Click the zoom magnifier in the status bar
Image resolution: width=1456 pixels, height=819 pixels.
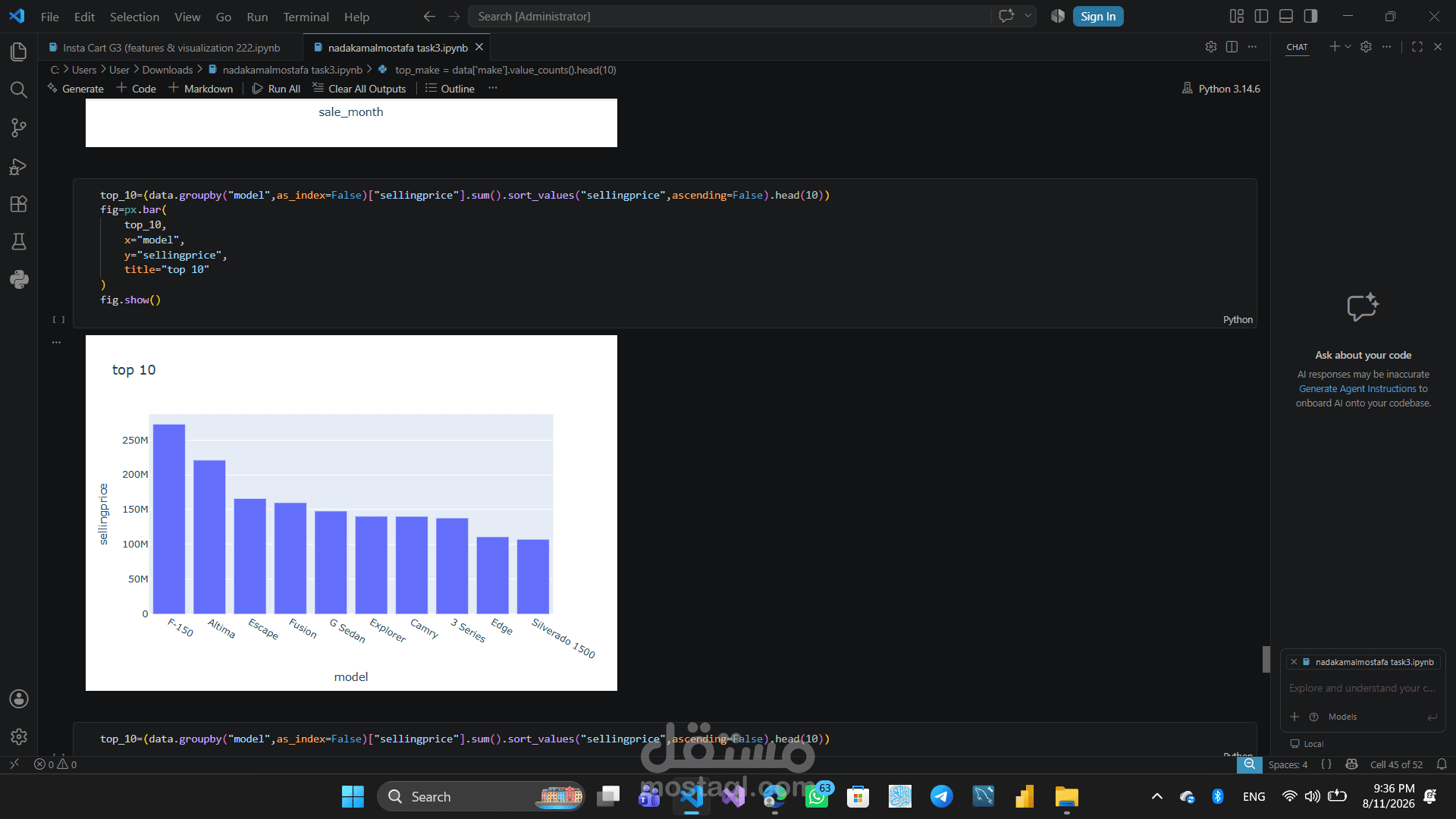point(1249,764)
